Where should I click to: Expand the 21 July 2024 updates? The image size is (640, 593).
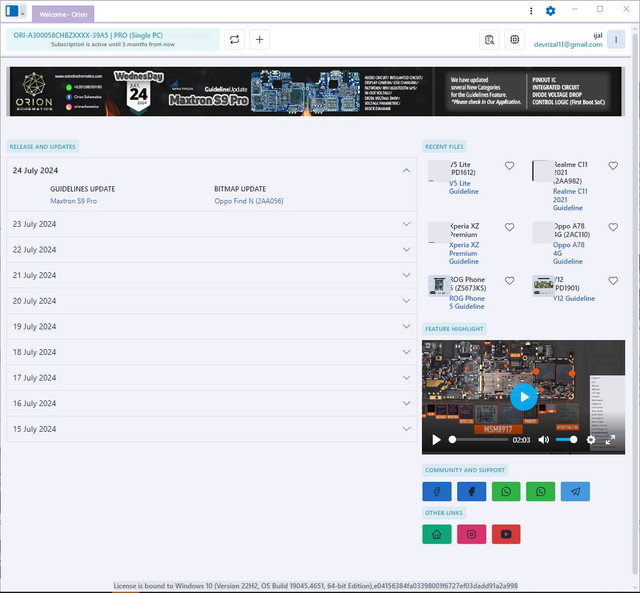coord(211,275)
